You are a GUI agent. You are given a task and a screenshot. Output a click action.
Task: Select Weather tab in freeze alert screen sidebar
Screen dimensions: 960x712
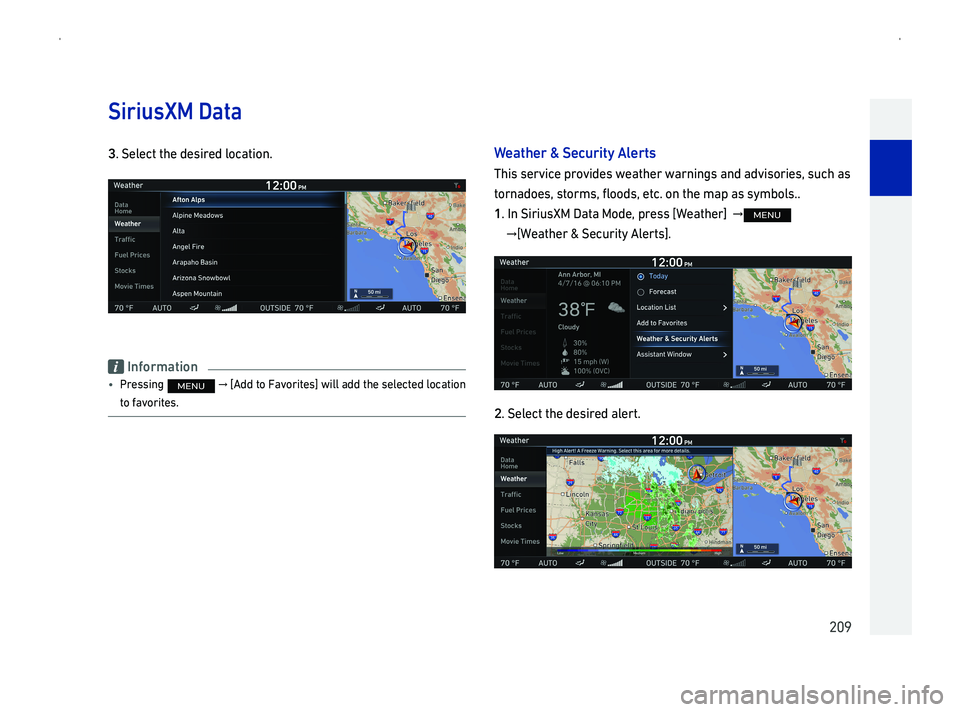(x=520, y=479)
